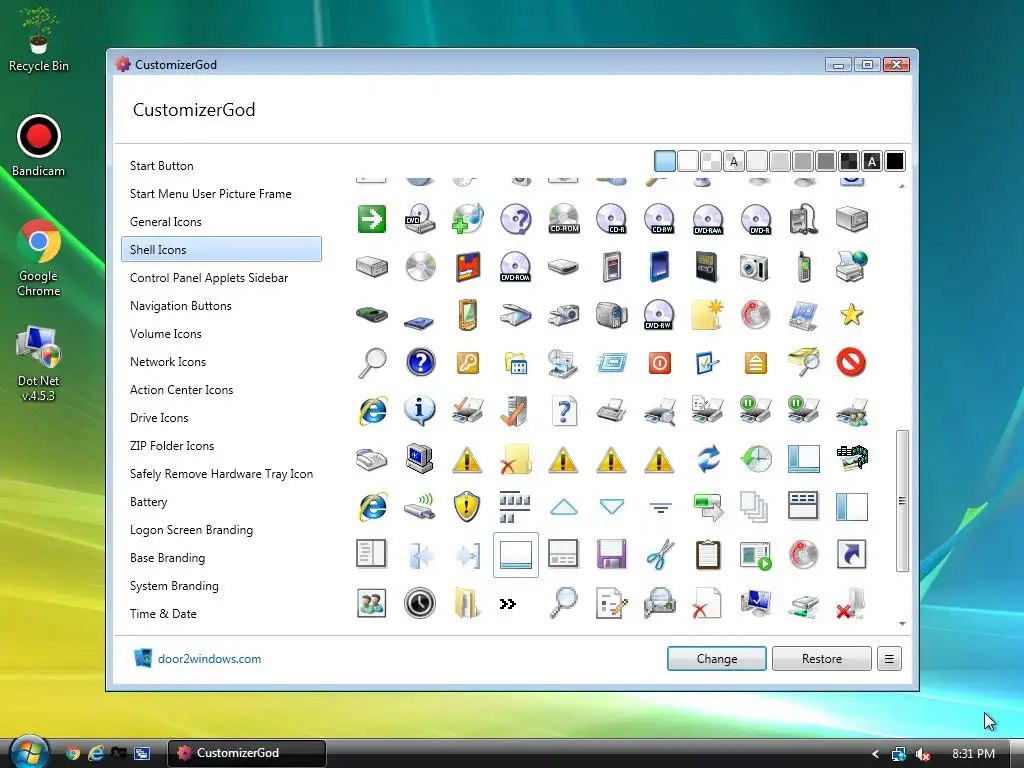Select the Shell Icons category
Screen dimensions: 1024x768
(x=221, y=249)
